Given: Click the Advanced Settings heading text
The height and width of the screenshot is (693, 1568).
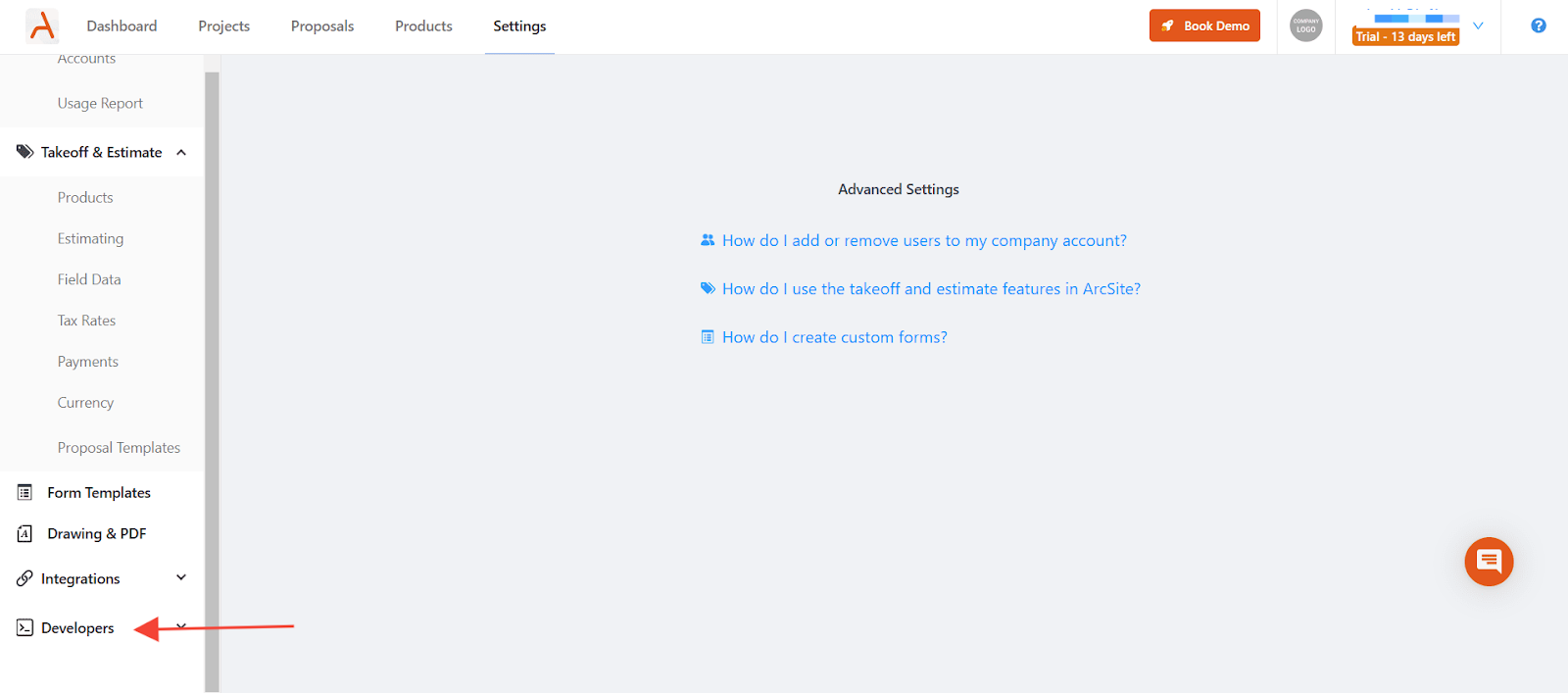Looking at the screenshot, I should pyautogui.click(x=899, y=189).
